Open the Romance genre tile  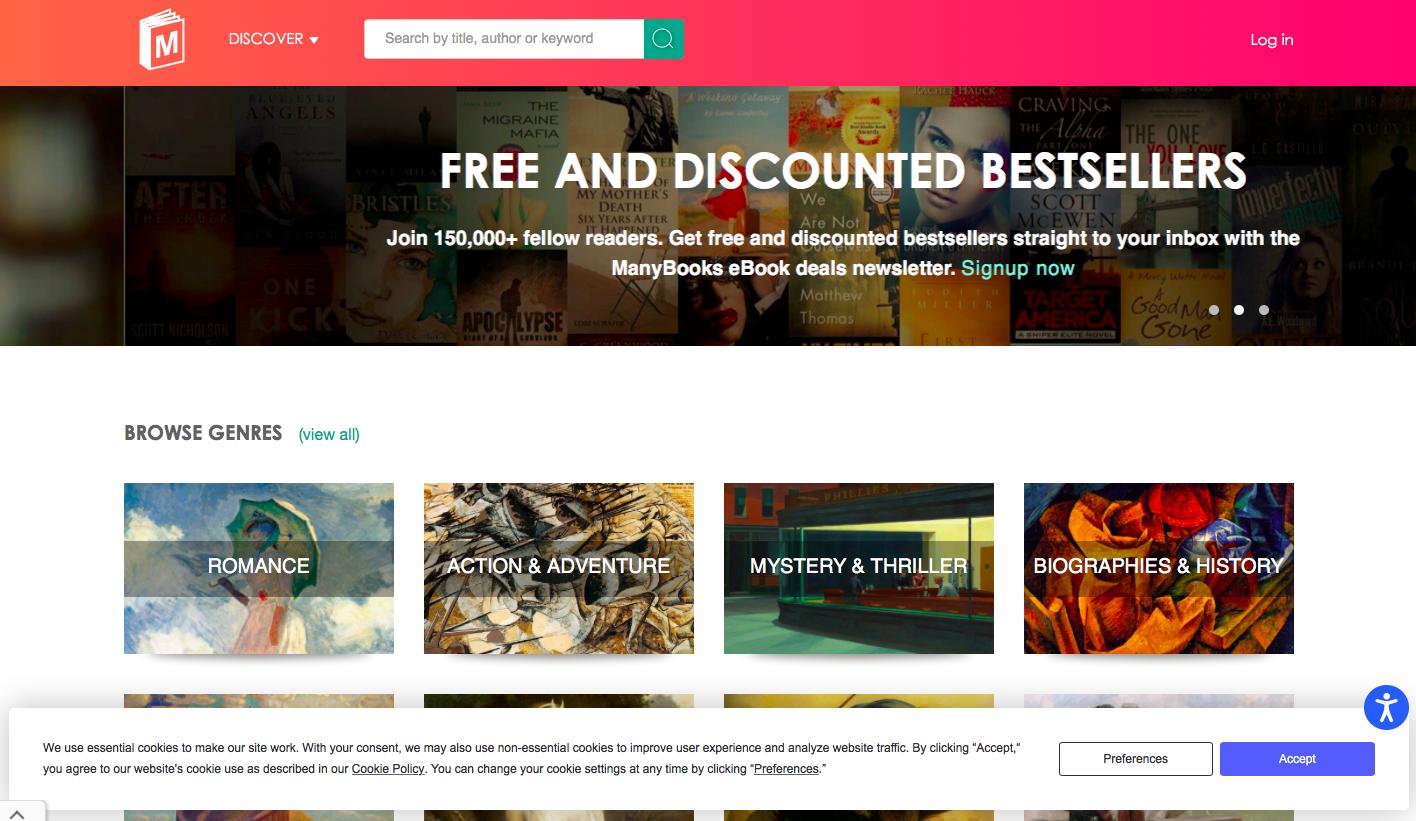[259, 568]
